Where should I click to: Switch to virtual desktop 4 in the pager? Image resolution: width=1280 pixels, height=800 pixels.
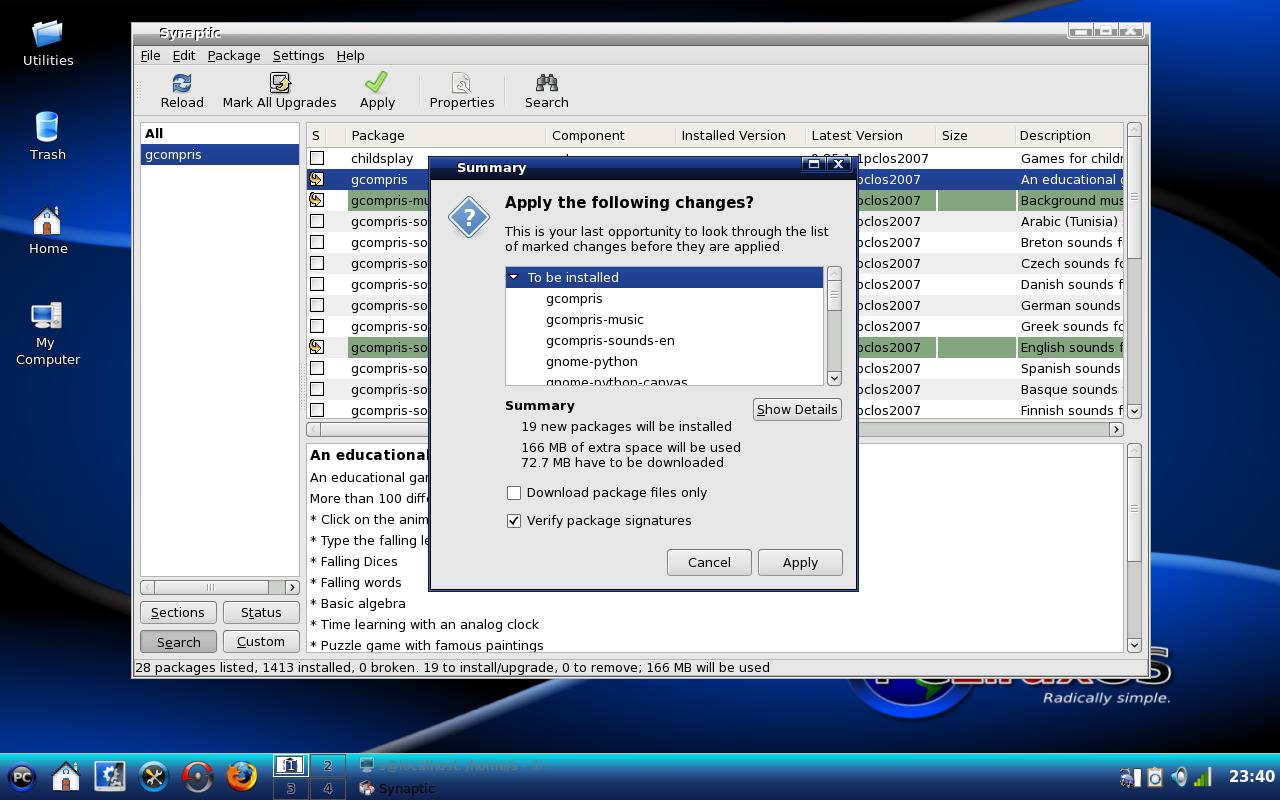[x=327, y=788]
